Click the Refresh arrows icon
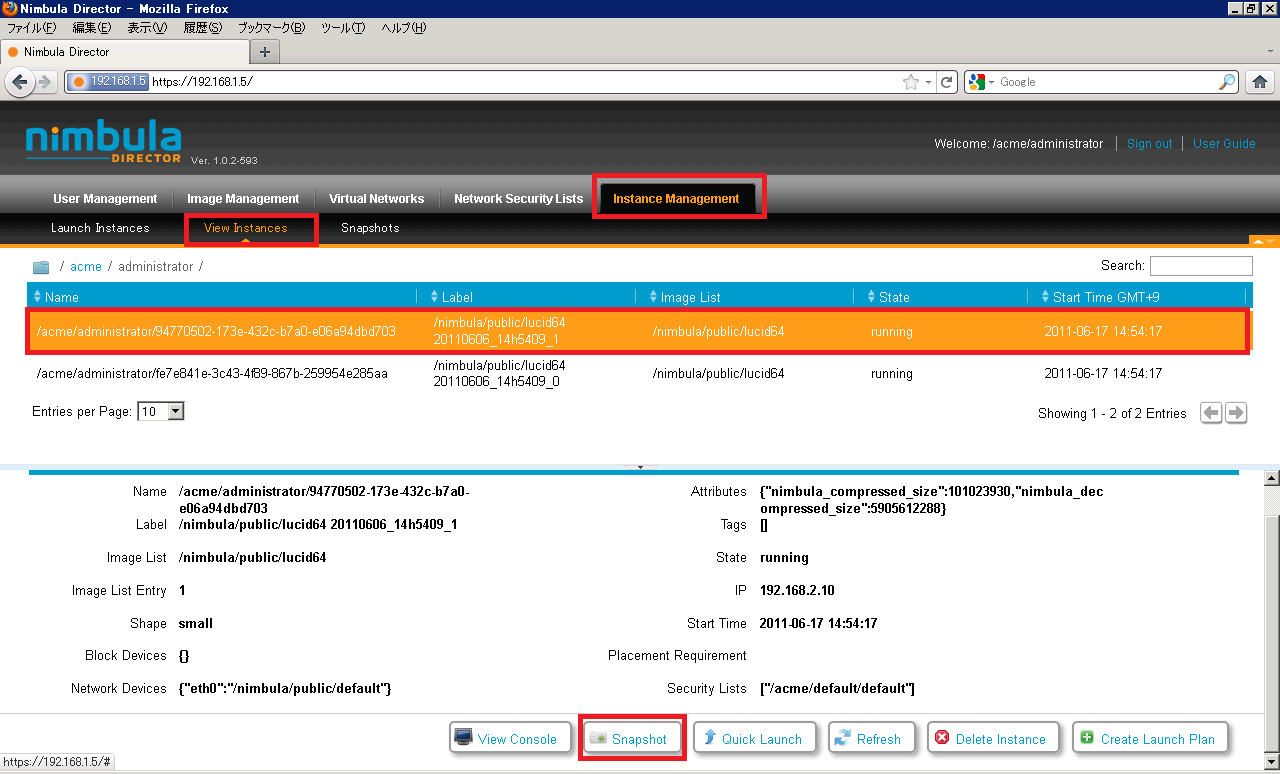This screenshot has height=774, width=1280. (842, 738)
